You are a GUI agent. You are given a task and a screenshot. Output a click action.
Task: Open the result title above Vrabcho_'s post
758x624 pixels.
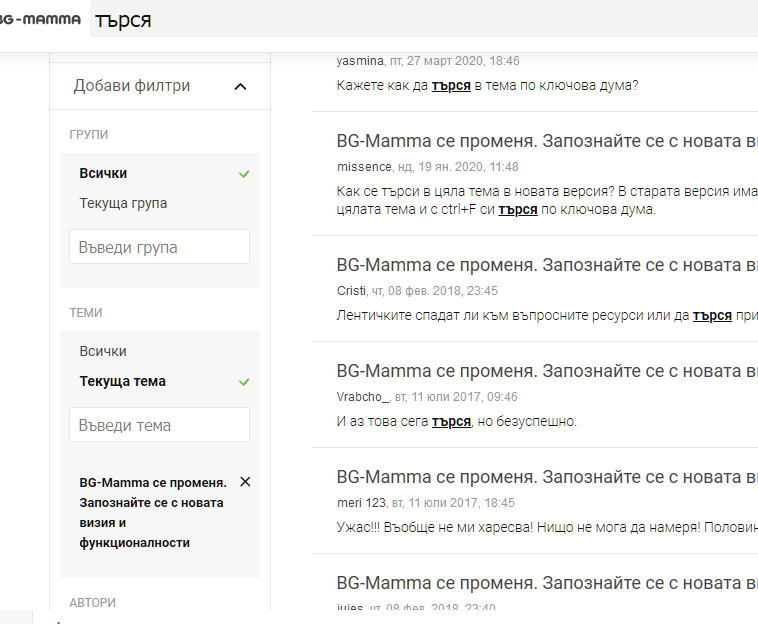pos(546,371)
